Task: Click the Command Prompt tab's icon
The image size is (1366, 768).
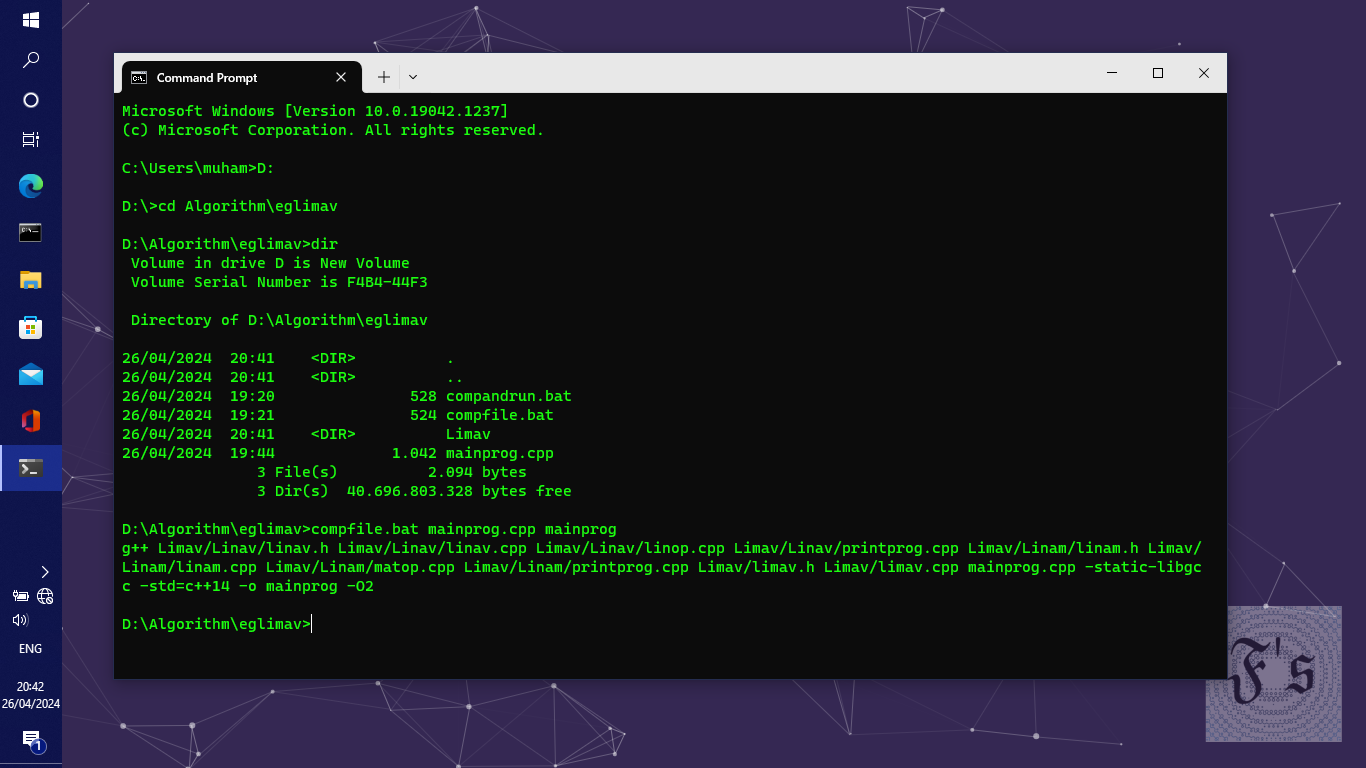Action: pyautogui.click(x=139, y=77)
